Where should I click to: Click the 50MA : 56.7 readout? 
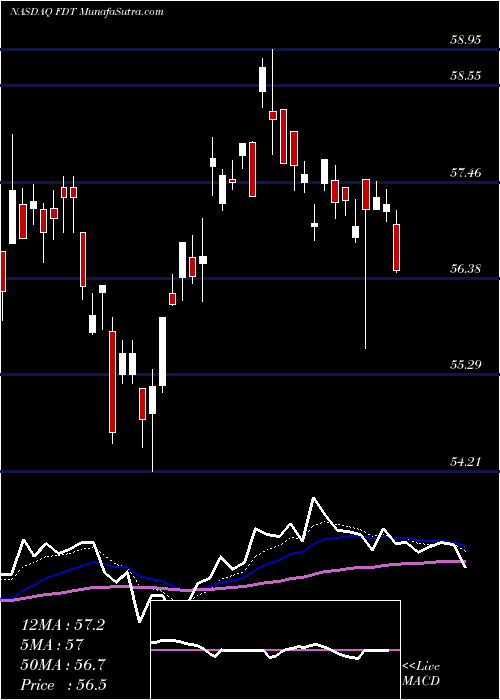(x=63, y=665)
